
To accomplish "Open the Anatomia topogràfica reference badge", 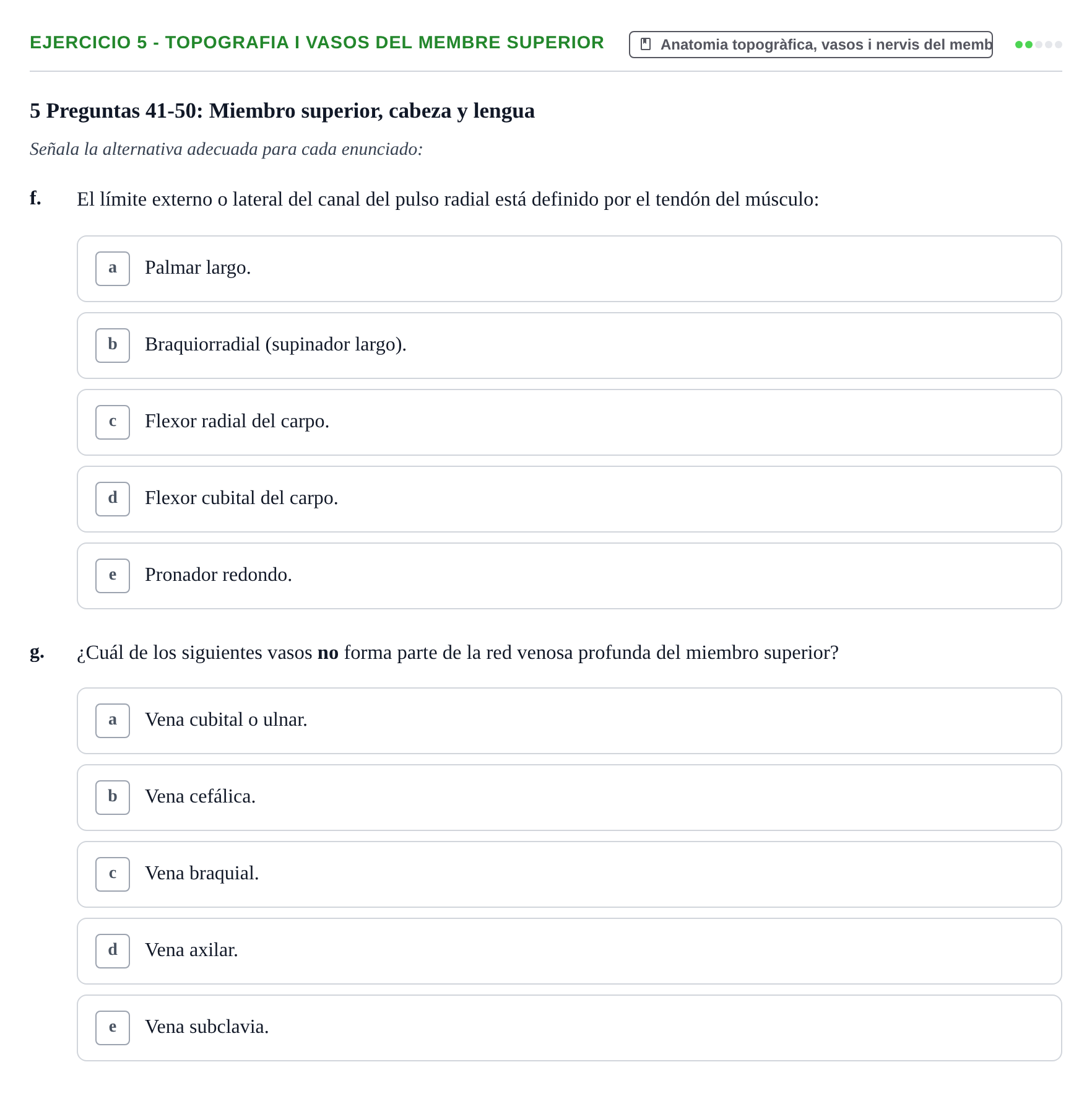I will (x=811, y=45).
